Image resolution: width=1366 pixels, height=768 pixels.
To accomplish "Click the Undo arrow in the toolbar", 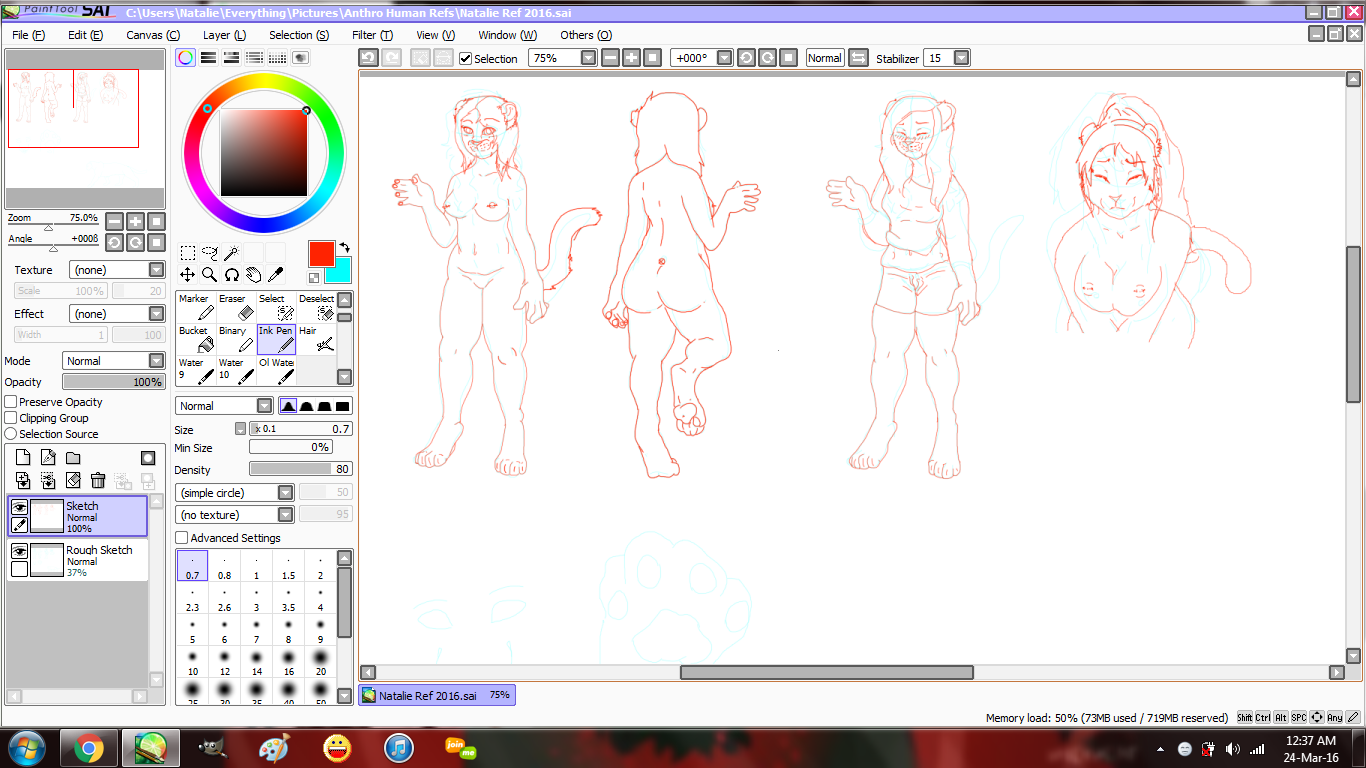I will click(368, 58).
